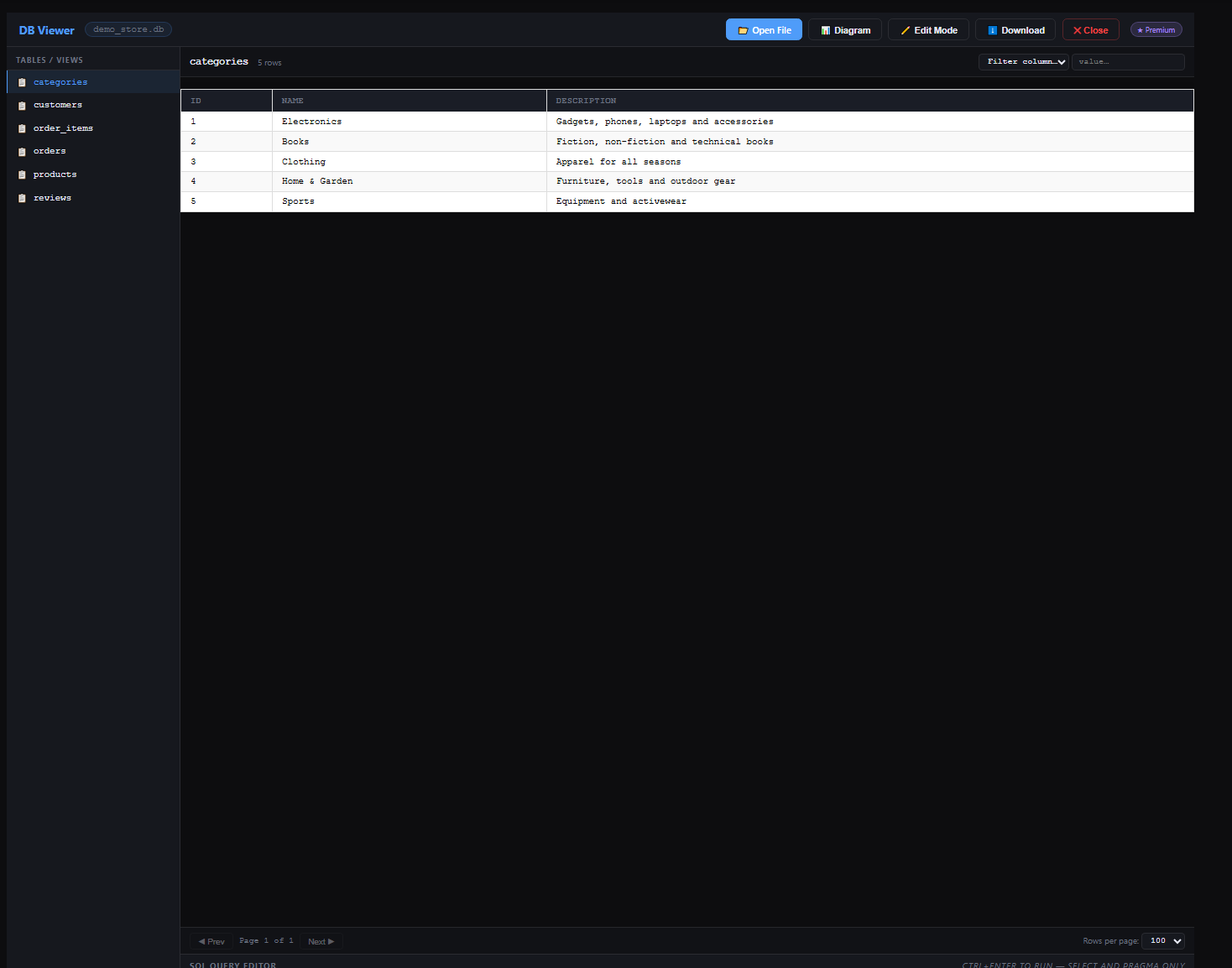Viewport: 1232px width, 968px height.
Task: Open the Filter column dropdown
Action: (x=1023, y=61)
